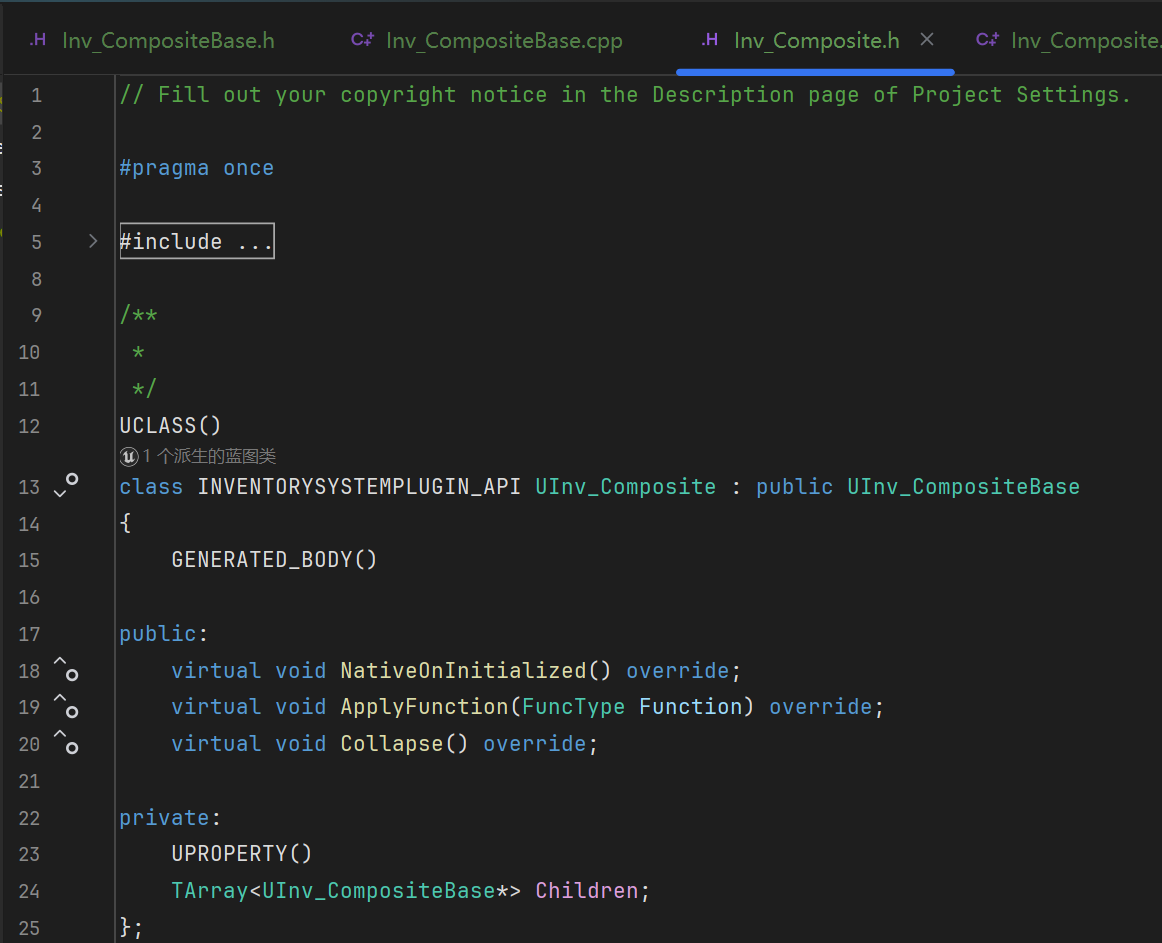1162x943 pixels.
Task: Click the copyright notice comment
Action: coord(625,95)
